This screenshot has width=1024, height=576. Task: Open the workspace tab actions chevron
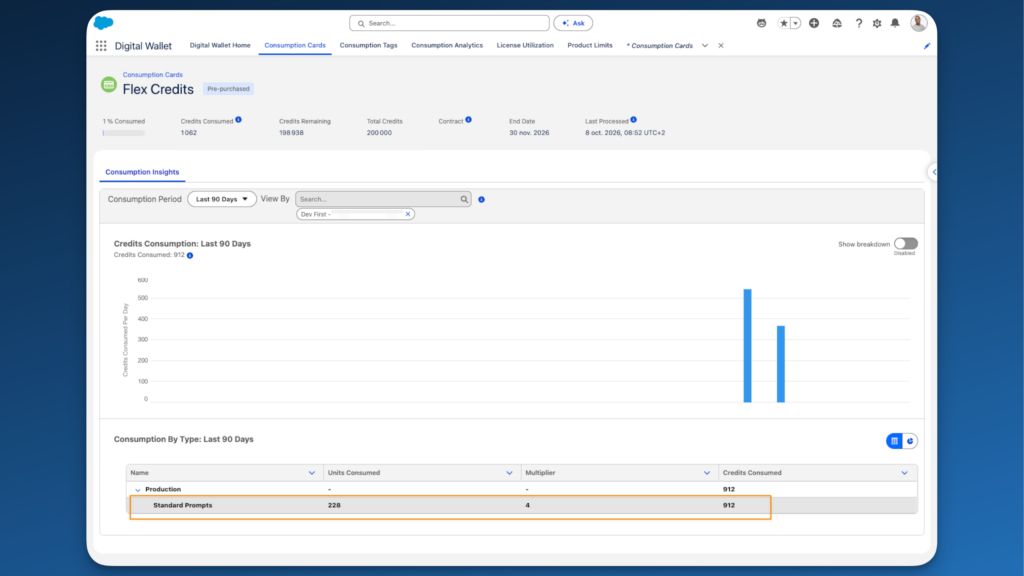click(705, 46)
